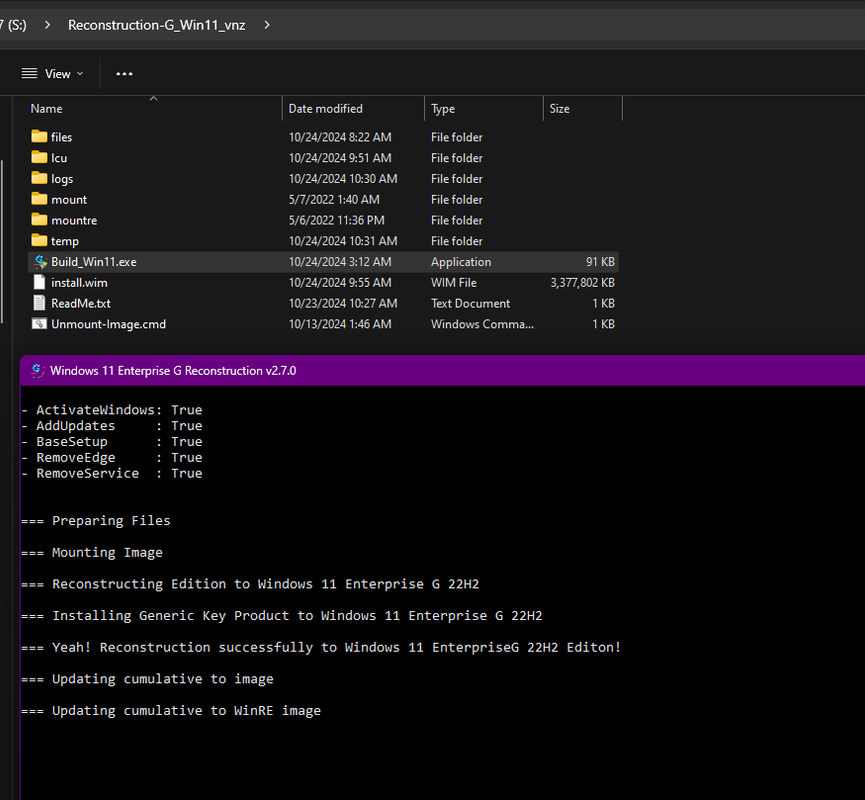This screenshot has height=800, width=865.
Task: Click the '91 KB' size of Build_Win11.exe
Action: [x=600, y=262]
